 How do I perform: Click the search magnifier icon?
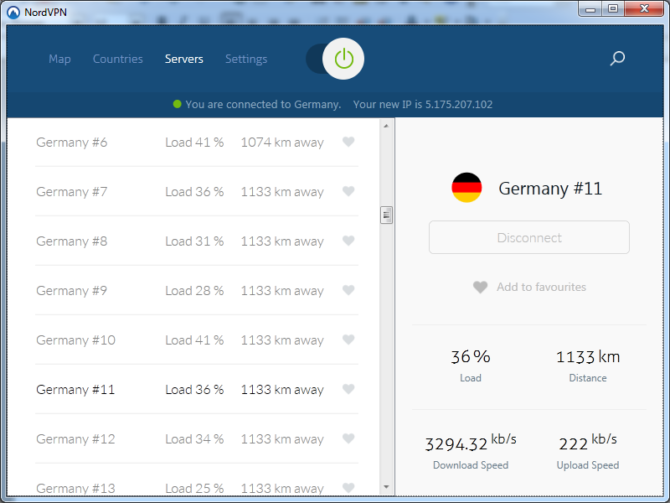tap(617, 59)
